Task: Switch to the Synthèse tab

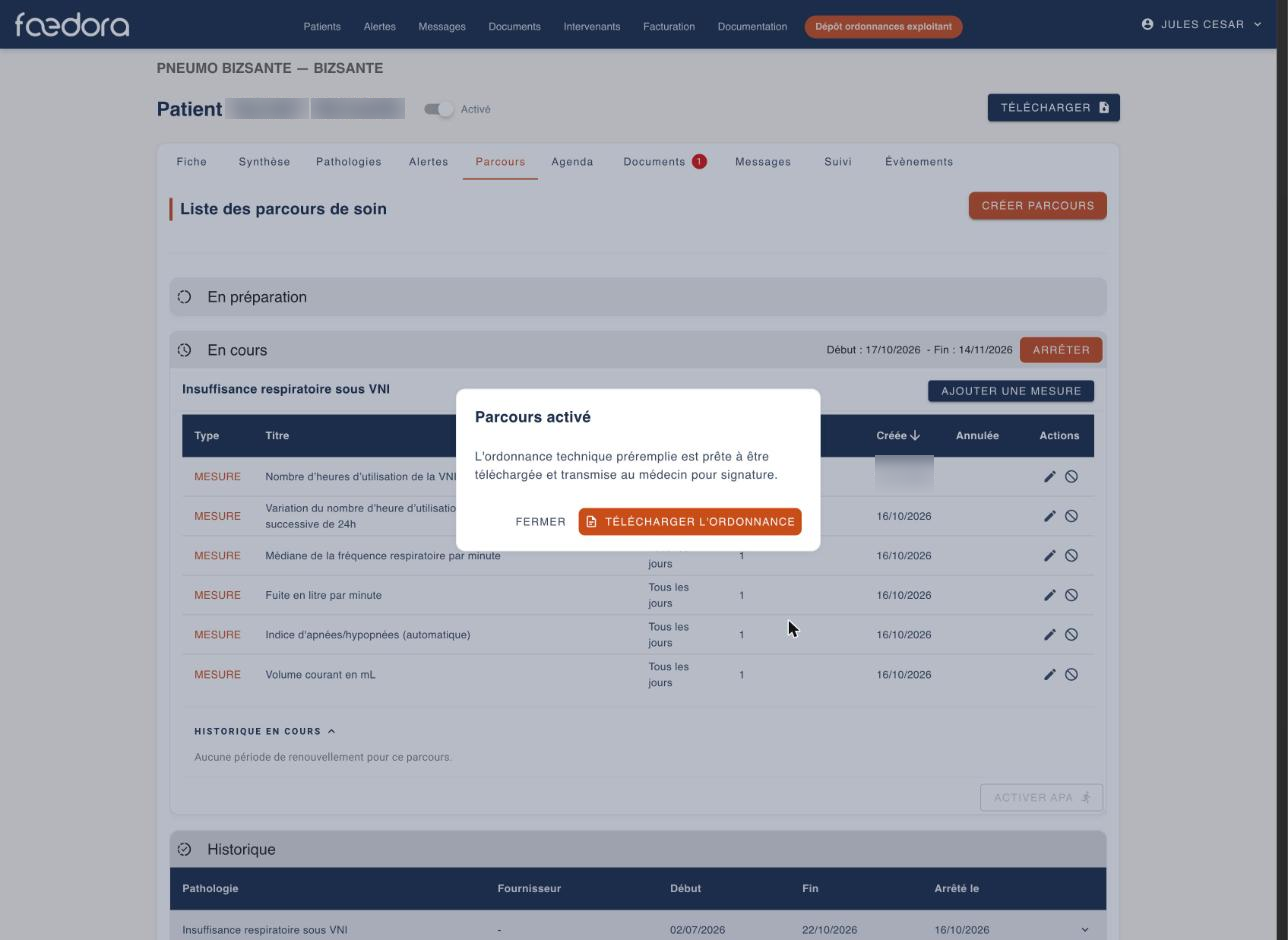Action: [x=264, y=162]
